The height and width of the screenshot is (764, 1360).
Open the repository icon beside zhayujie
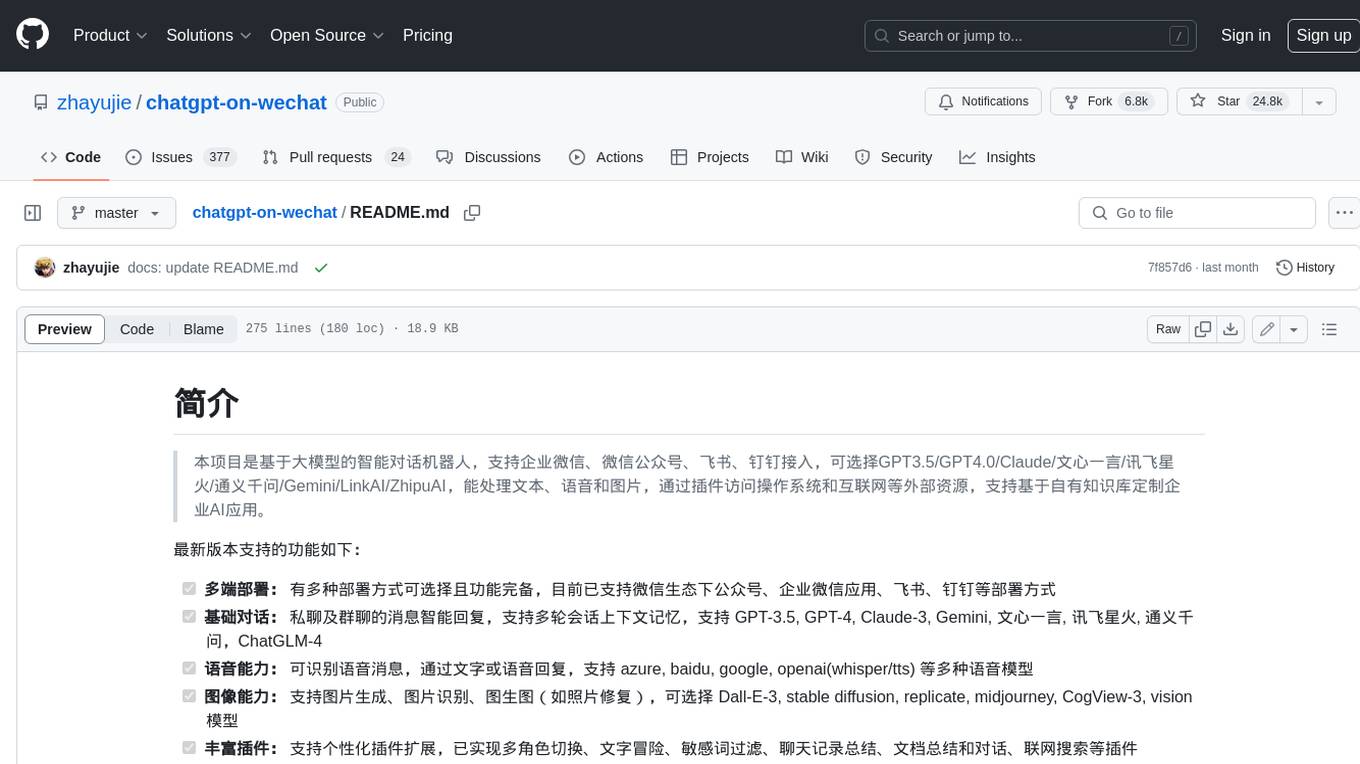point(40,102)
